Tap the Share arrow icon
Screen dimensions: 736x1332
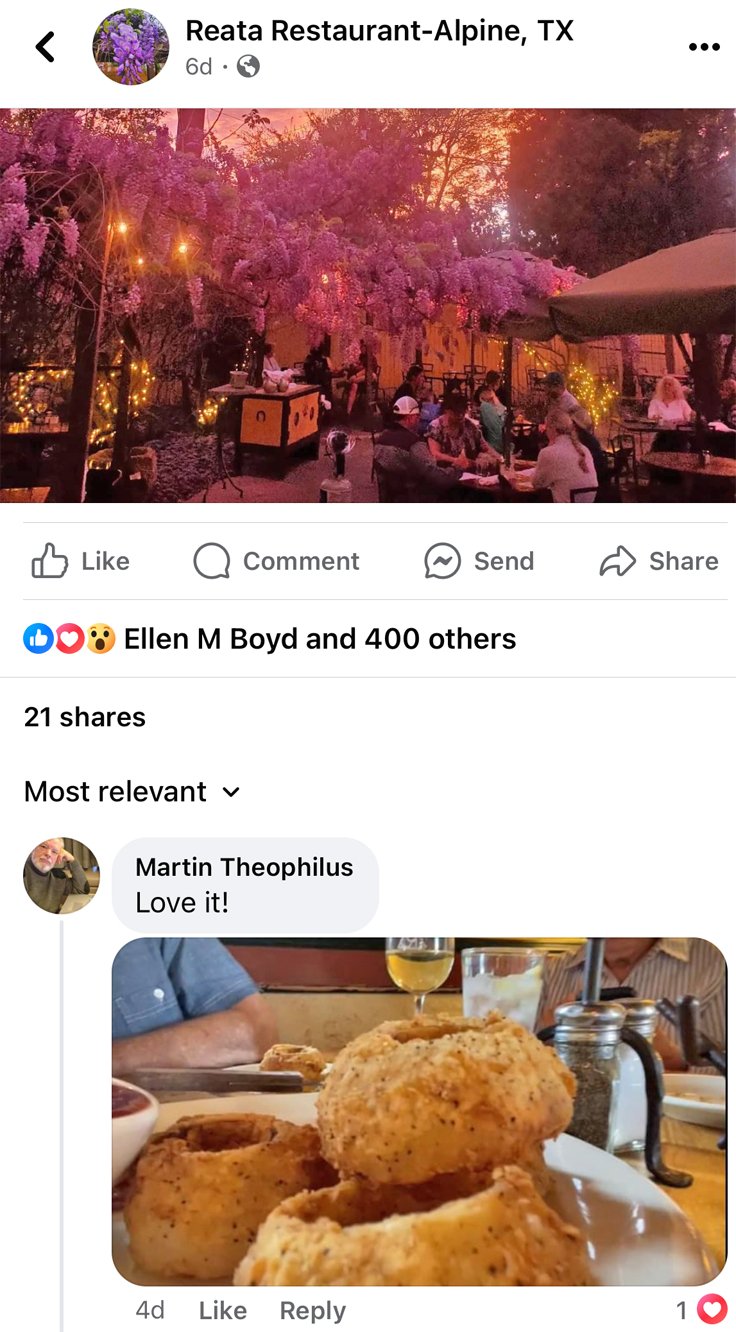click(x=617, y=562)
